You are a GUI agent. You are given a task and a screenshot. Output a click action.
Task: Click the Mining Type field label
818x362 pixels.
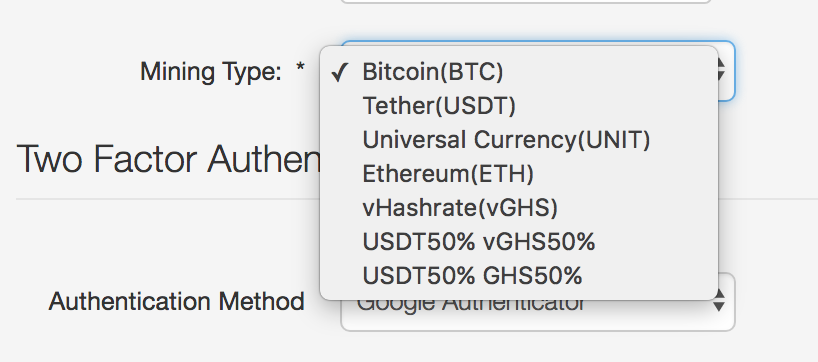(x=211, y=71)
